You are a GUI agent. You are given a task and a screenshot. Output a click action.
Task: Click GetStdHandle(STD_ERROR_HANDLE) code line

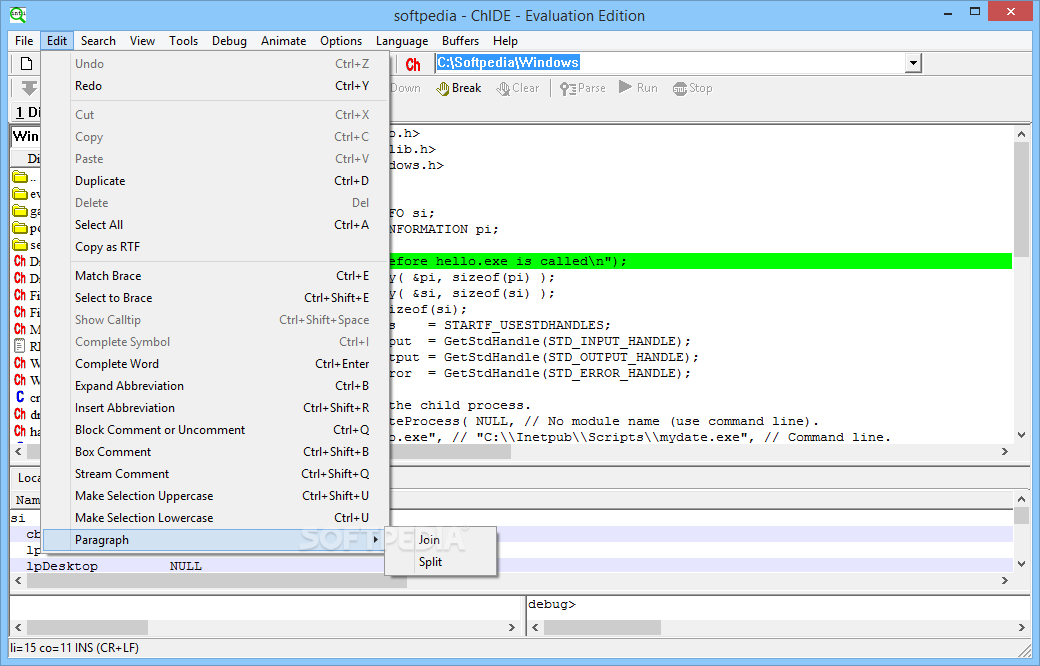(540, 373)
